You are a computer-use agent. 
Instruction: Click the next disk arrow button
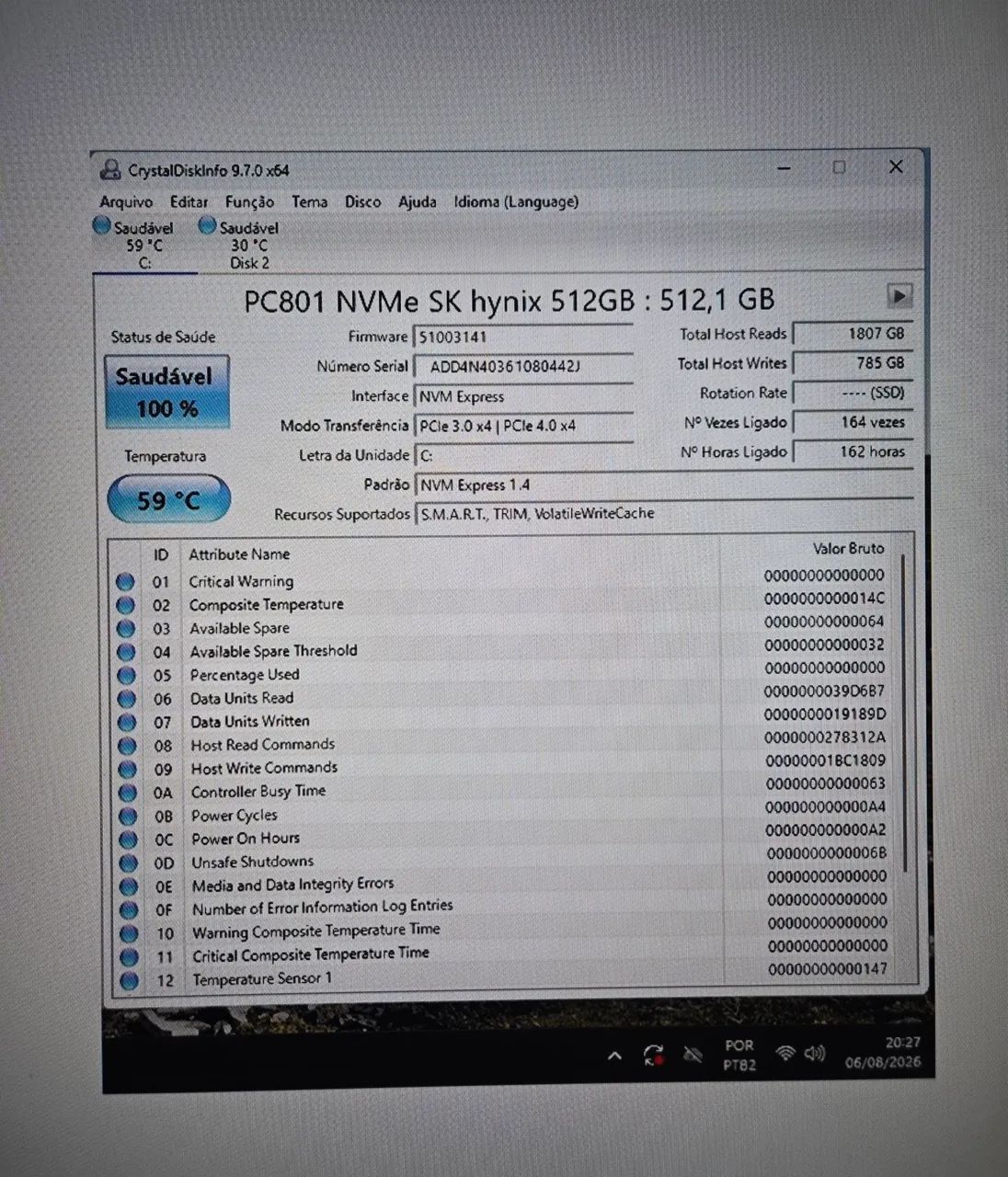[x=899, y=296]
